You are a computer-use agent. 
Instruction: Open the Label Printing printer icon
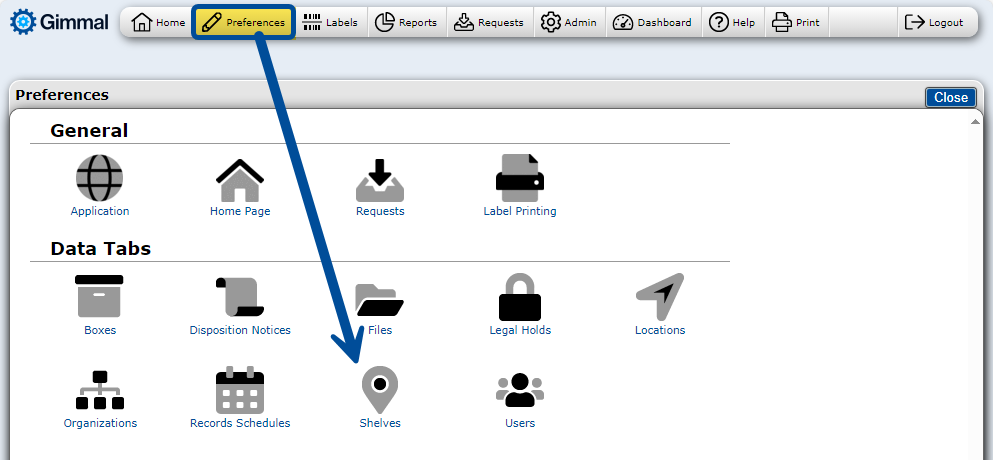pyautogui.click(x=520, y=180)
